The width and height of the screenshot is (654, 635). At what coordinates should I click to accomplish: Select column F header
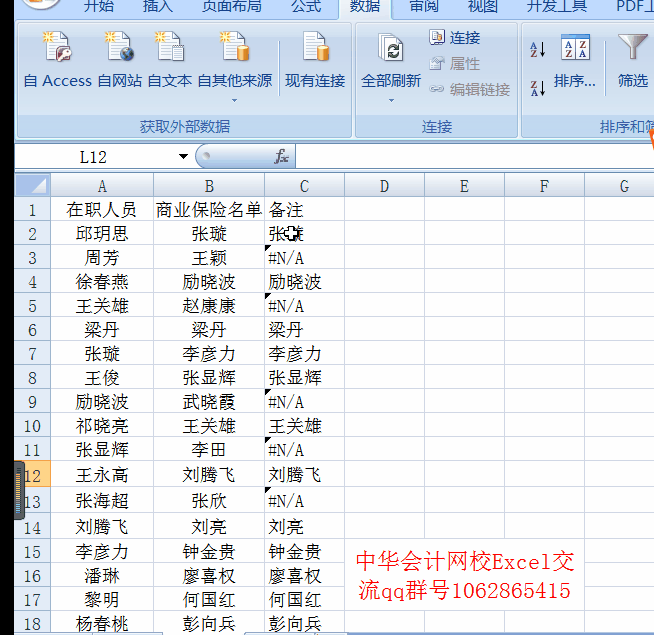pyautogui.click(x=544, y=185)
